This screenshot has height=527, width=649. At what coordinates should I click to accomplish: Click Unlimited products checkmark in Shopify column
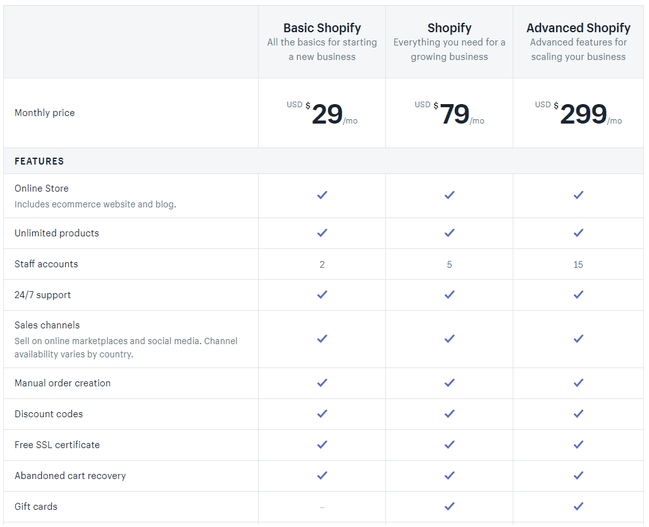(x=449, y=233)
